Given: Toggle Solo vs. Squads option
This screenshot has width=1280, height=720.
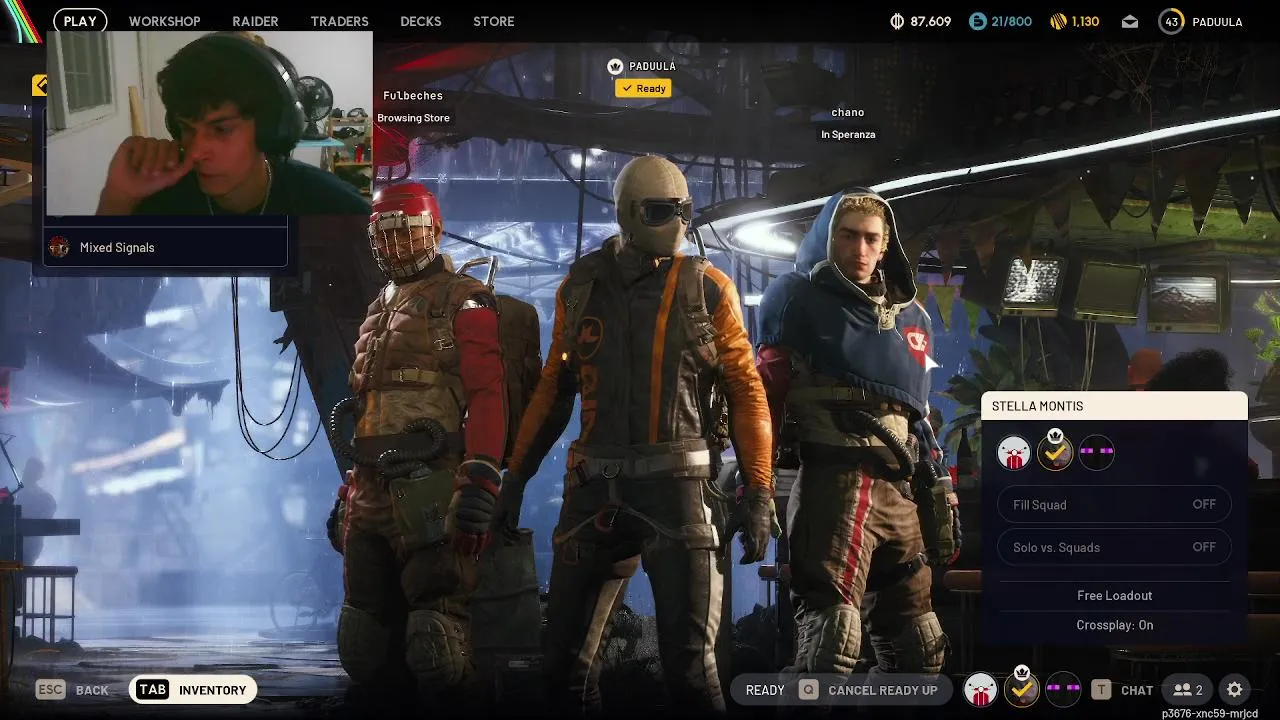Looking at the screenshot, I should coord(1114,547).
